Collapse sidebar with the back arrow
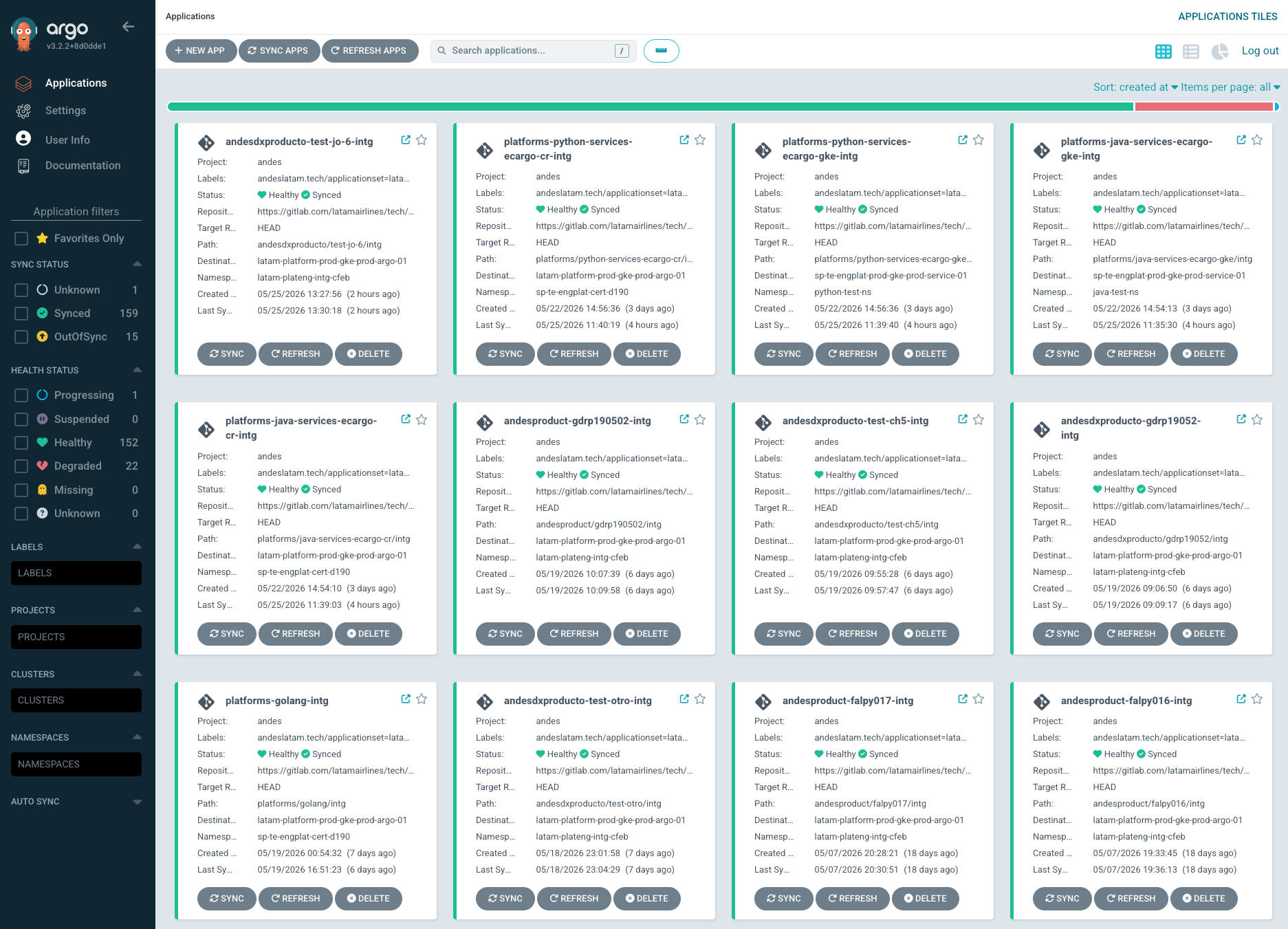Viewport: 1288px width, 929px height. (129, 27)
